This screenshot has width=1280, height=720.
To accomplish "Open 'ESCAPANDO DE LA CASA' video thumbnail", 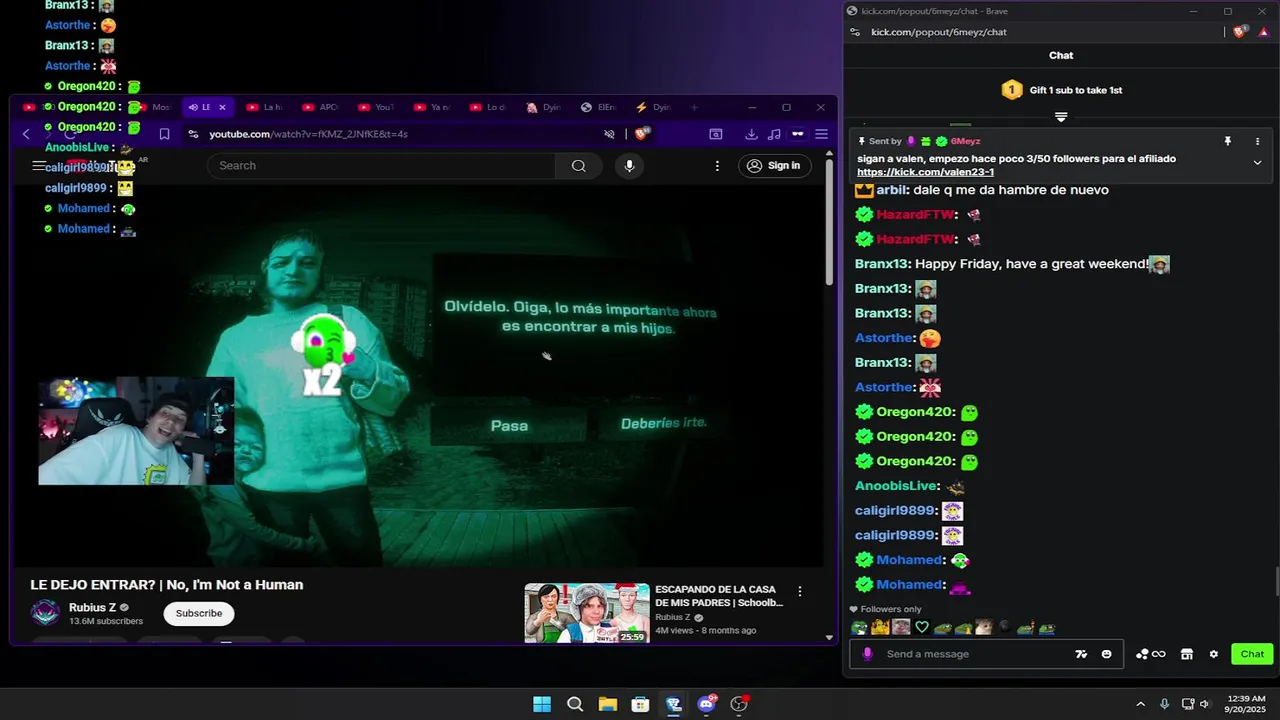I will 587,613.
